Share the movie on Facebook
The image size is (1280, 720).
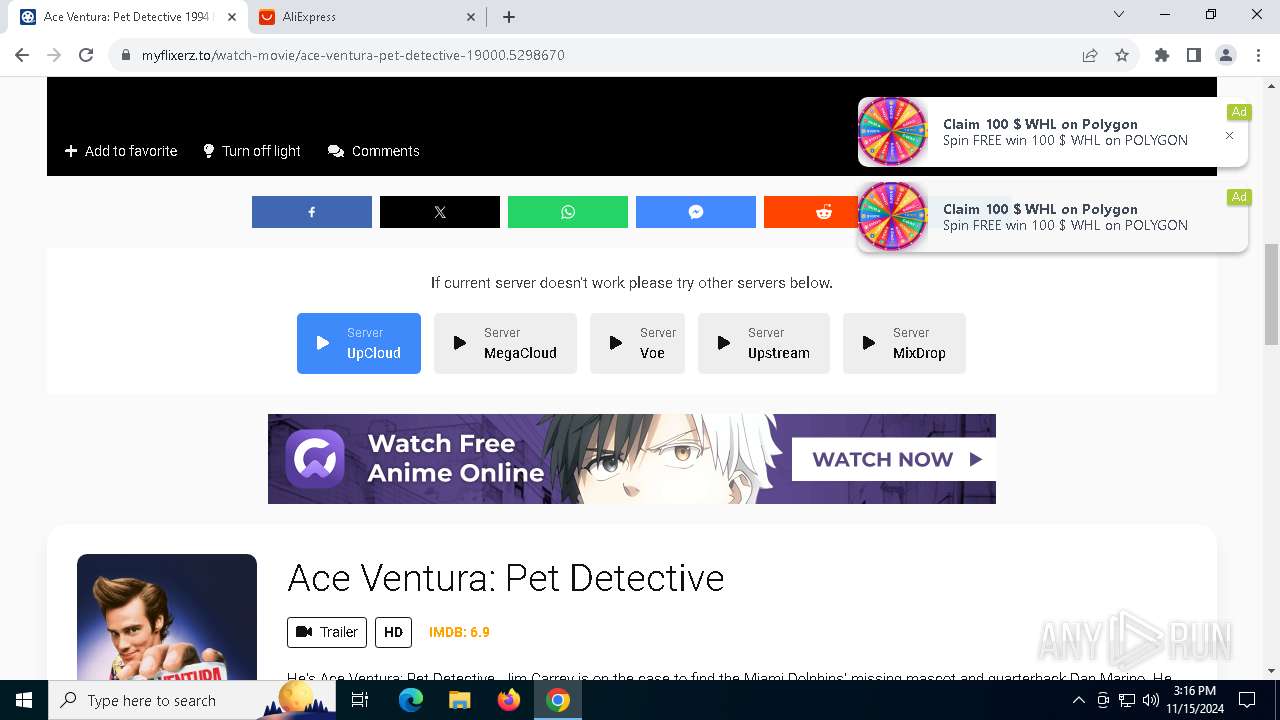click(x=312, y=212)
